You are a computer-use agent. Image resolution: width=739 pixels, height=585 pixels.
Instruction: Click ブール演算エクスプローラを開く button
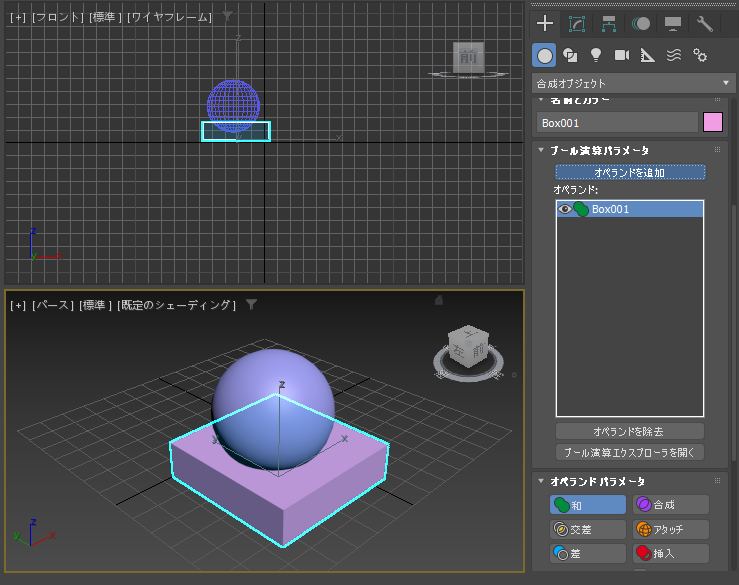tap(630, 453)
